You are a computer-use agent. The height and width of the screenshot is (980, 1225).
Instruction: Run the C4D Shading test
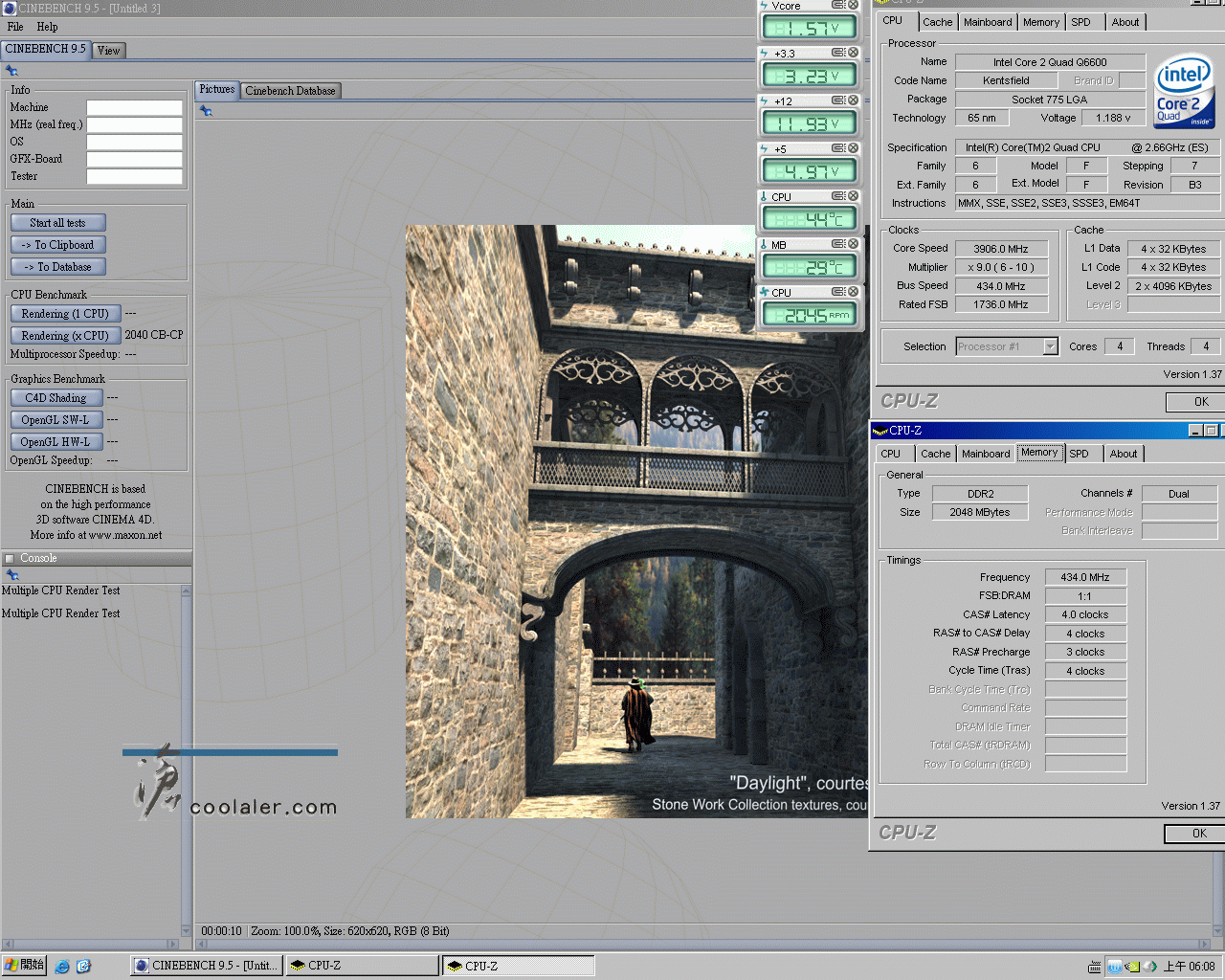pyautogui.click(x=56, y=398)
